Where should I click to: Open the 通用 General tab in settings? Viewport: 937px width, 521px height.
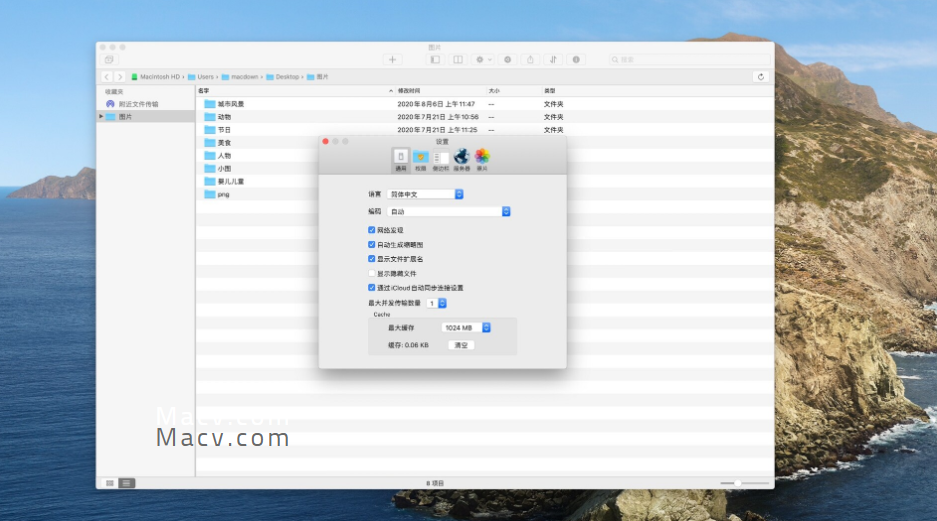pos(401,160)
